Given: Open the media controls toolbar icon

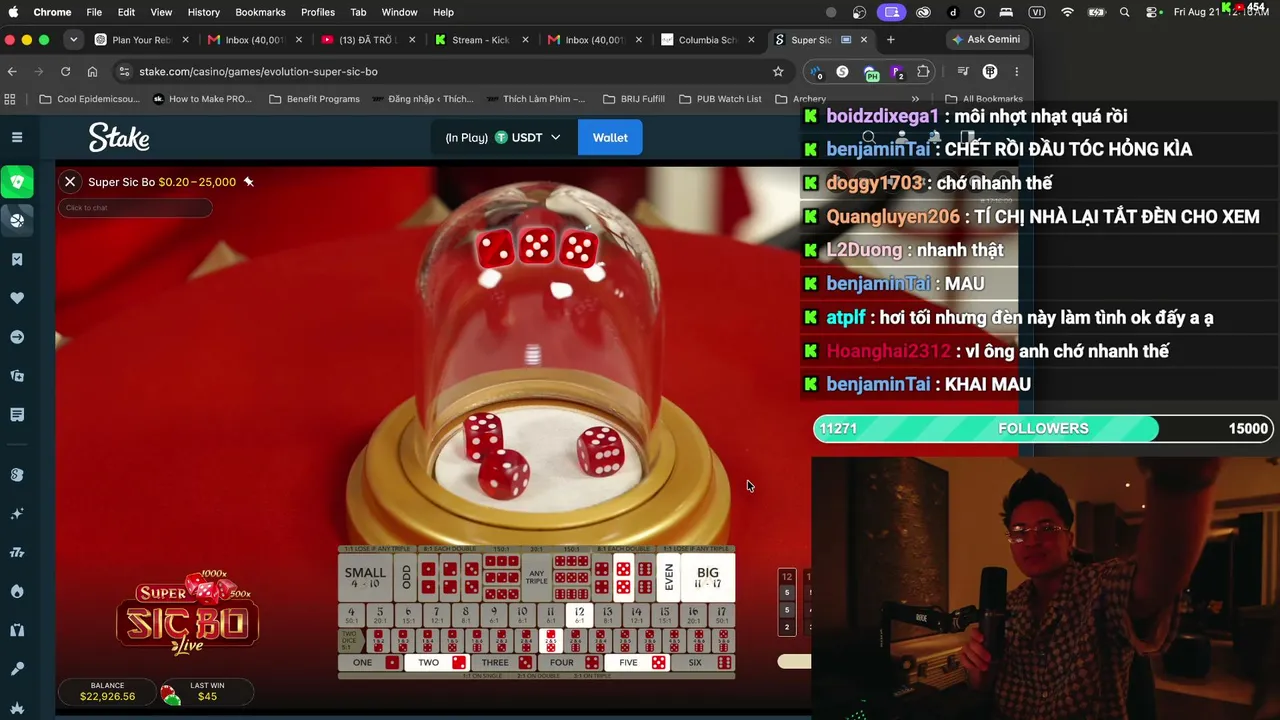Looking at the screenshot, I should 963,72.
